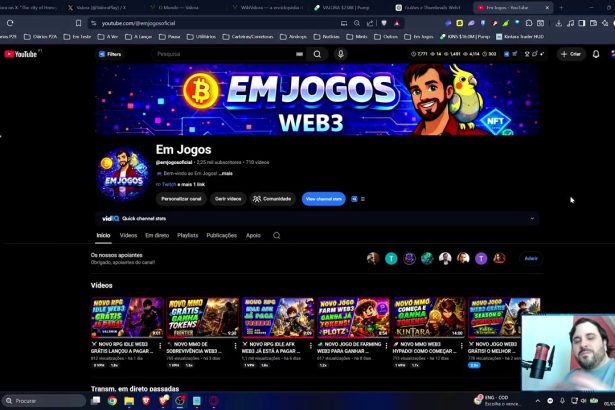This screenshot has width=615, height=410.
Task: Switch to the Vídeos channel tab
Action: (128, 235)
